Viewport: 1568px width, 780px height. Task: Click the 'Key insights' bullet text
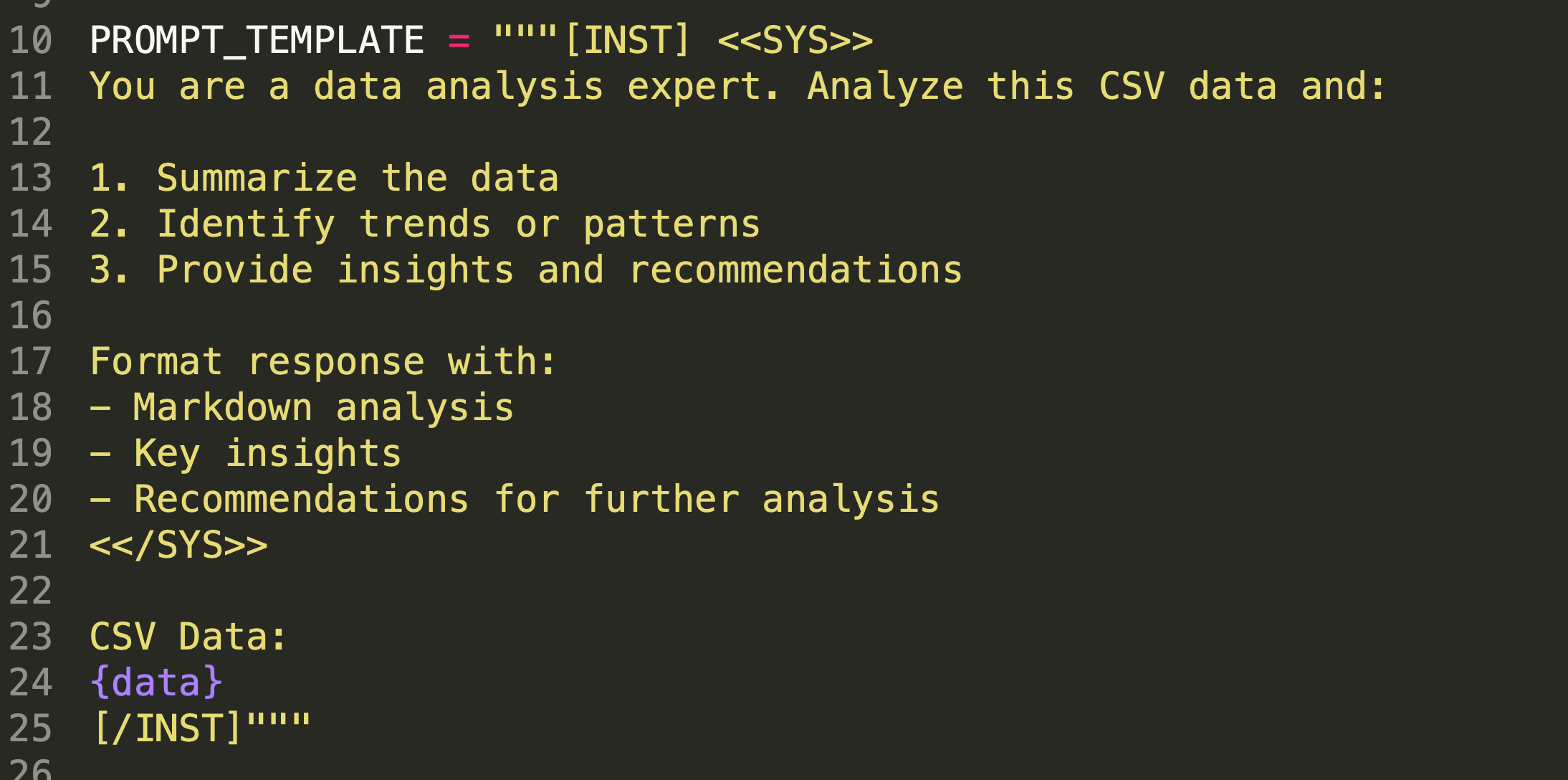coord(267,453)
